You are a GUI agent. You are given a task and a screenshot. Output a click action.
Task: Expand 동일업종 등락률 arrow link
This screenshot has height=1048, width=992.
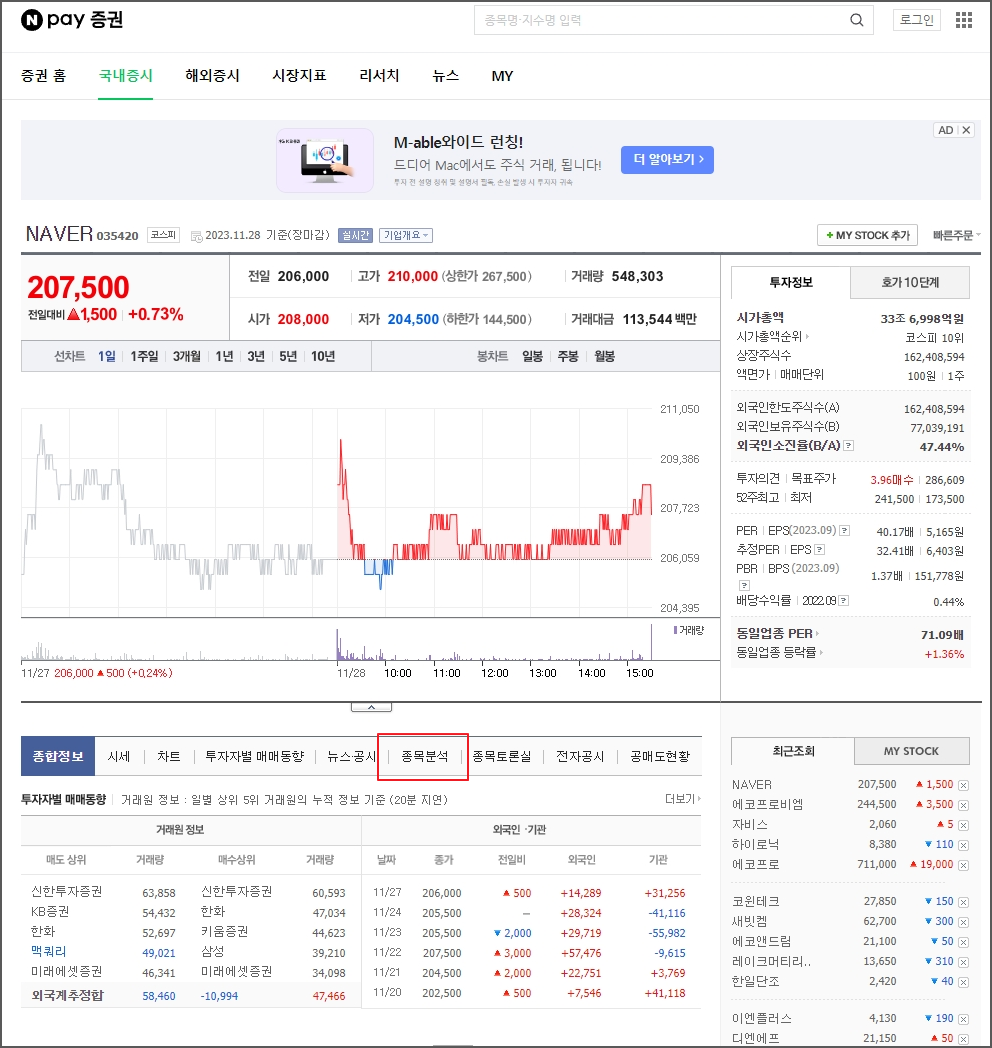tap(779, 653)
